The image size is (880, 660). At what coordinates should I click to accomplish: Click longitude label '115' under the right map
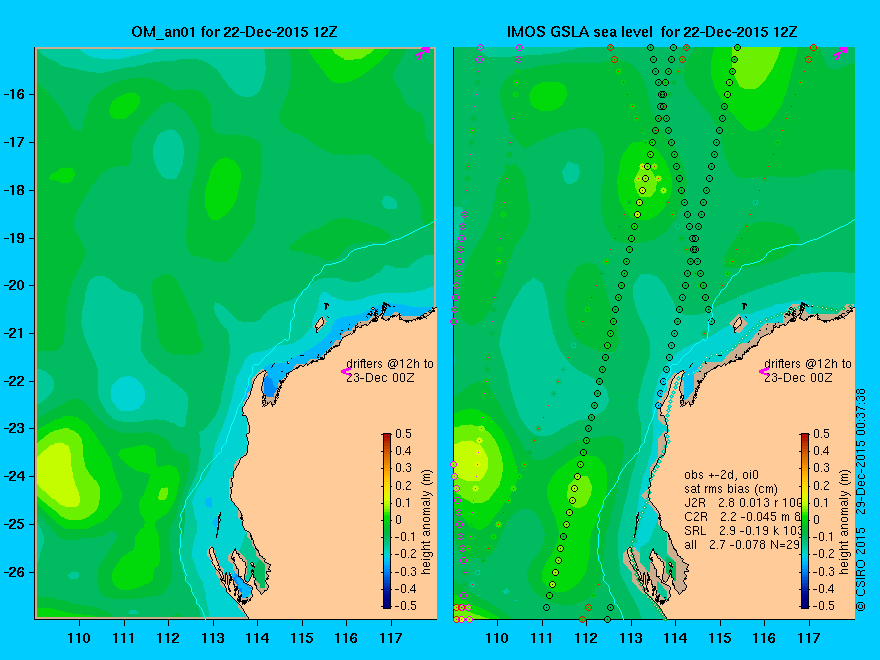720,638
